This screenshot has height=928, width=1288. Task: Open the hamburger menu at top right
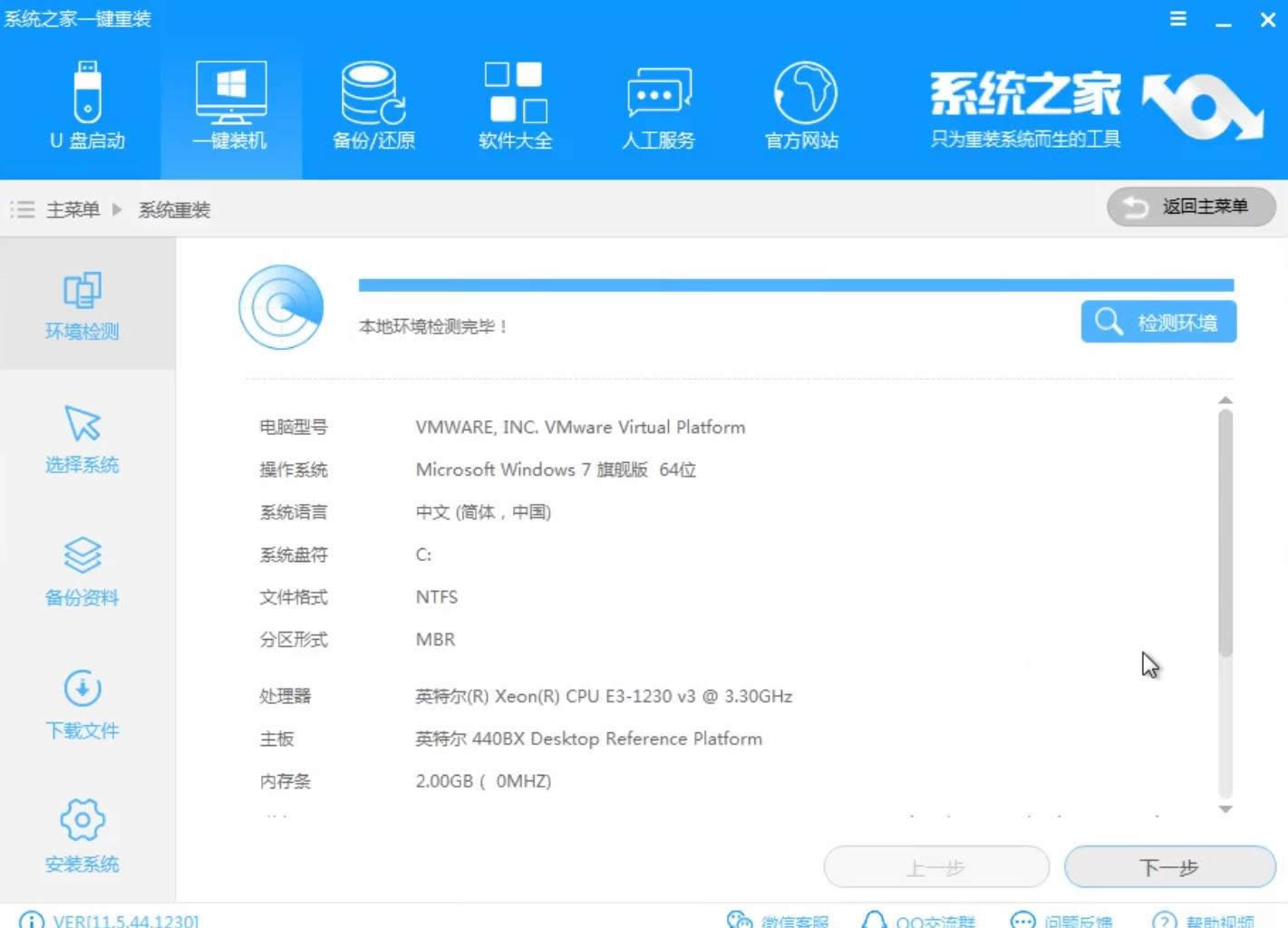tap(1177, 18)
